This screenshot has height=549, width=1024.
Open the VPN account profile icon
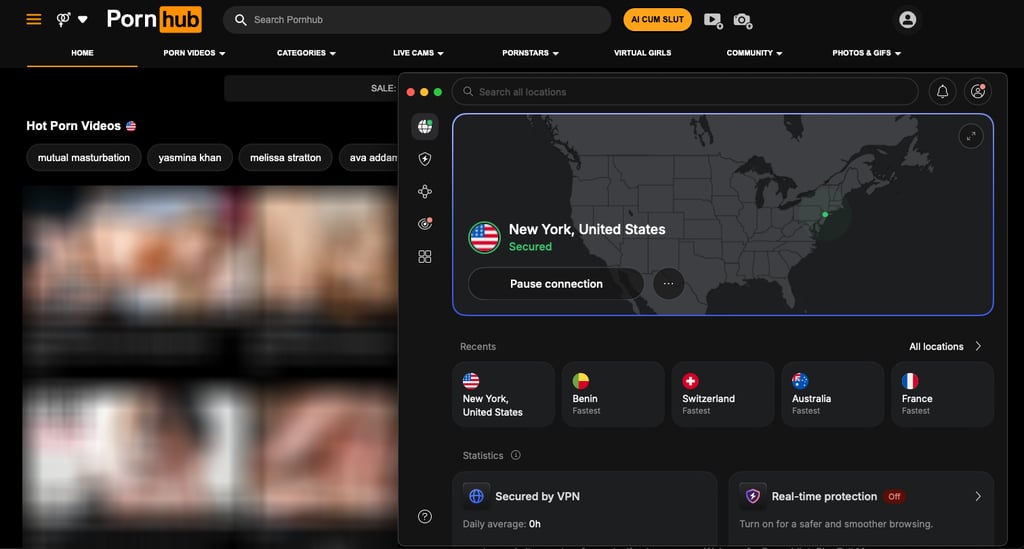(x=978, y=91)
